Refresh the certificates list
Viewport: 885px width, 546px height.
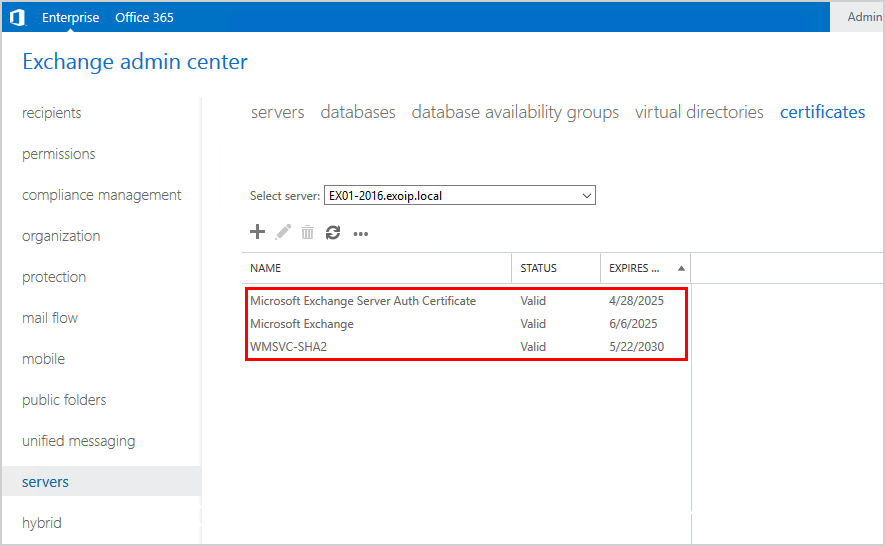[333, 232]
